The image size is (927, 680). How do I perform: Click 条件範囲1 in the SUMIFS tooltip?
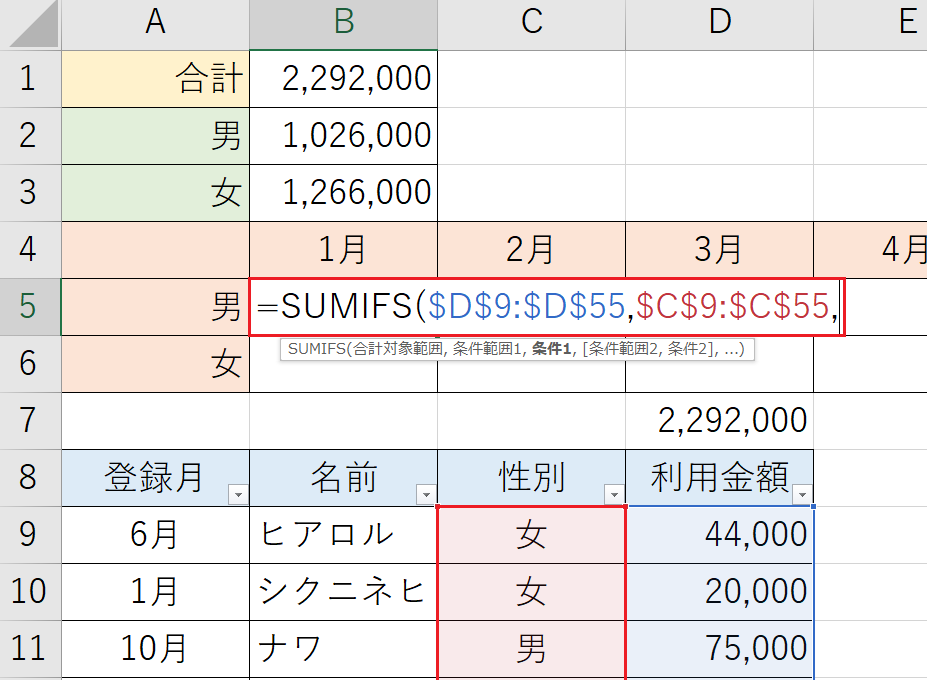click(x=488, y=349)
